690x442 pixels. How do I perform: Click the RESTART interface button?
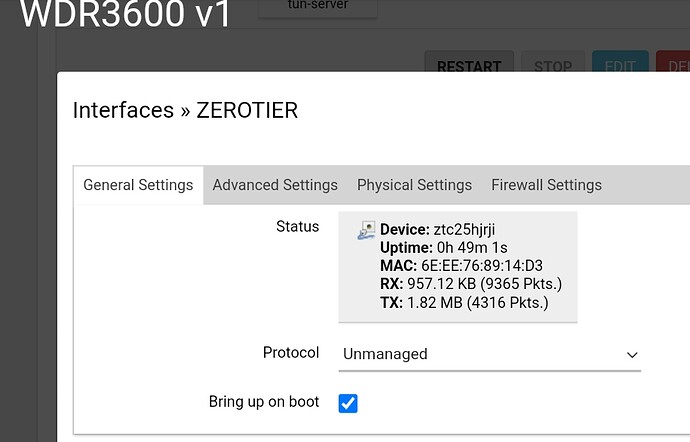[x=469, y=62]
